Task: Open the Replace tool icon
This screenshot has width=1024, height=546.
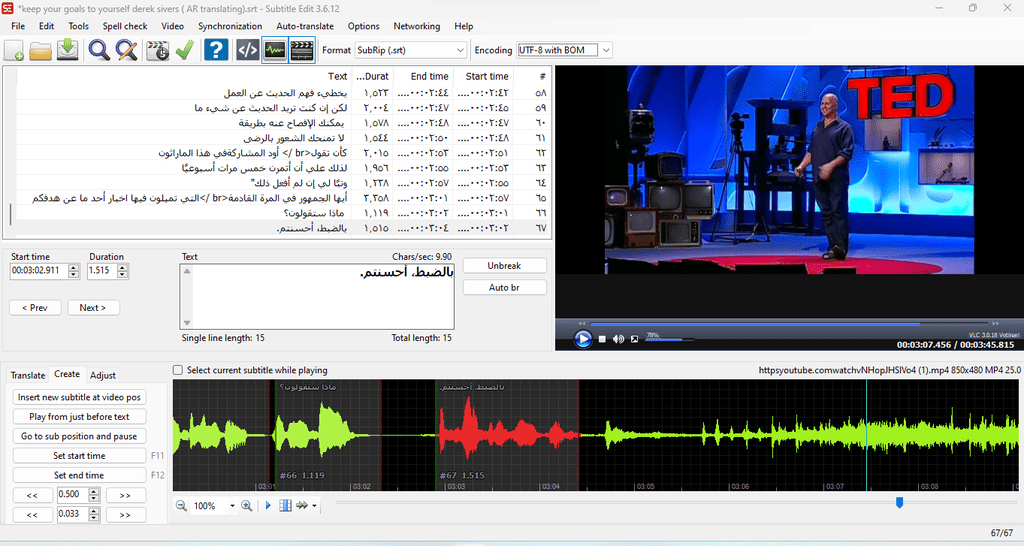Action: click(126, 50)
